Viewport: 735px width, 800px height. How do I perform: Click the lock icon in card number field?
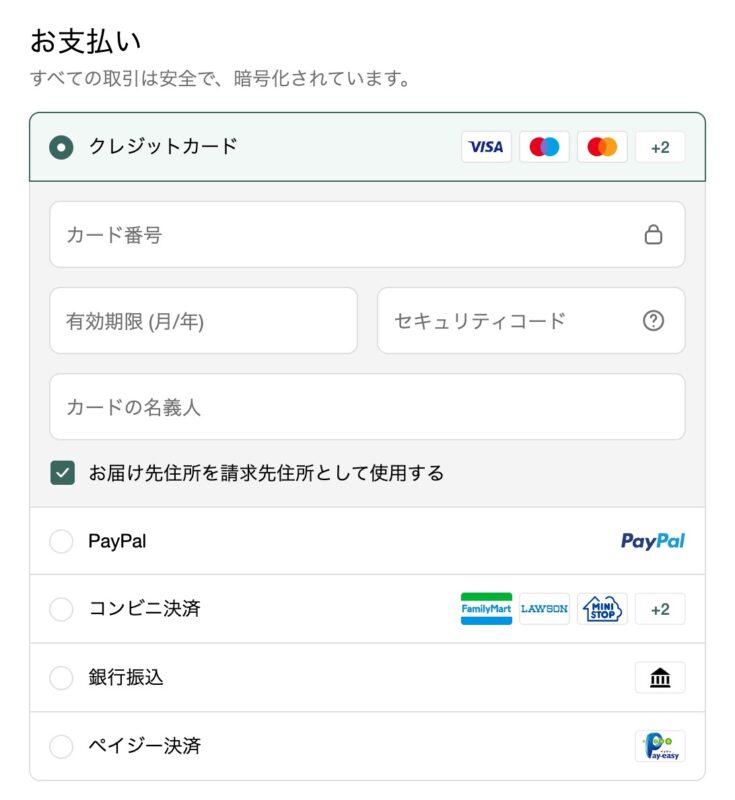point(653,235)
